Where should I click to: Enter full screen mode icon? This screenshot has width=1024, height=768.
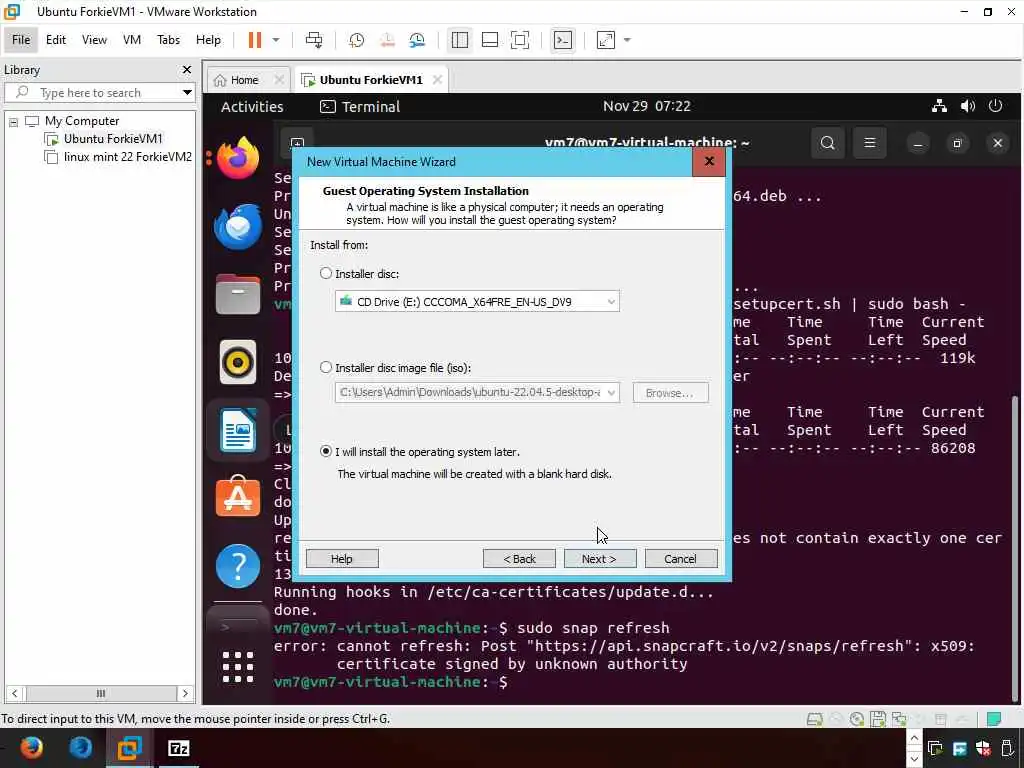(520, 40)
